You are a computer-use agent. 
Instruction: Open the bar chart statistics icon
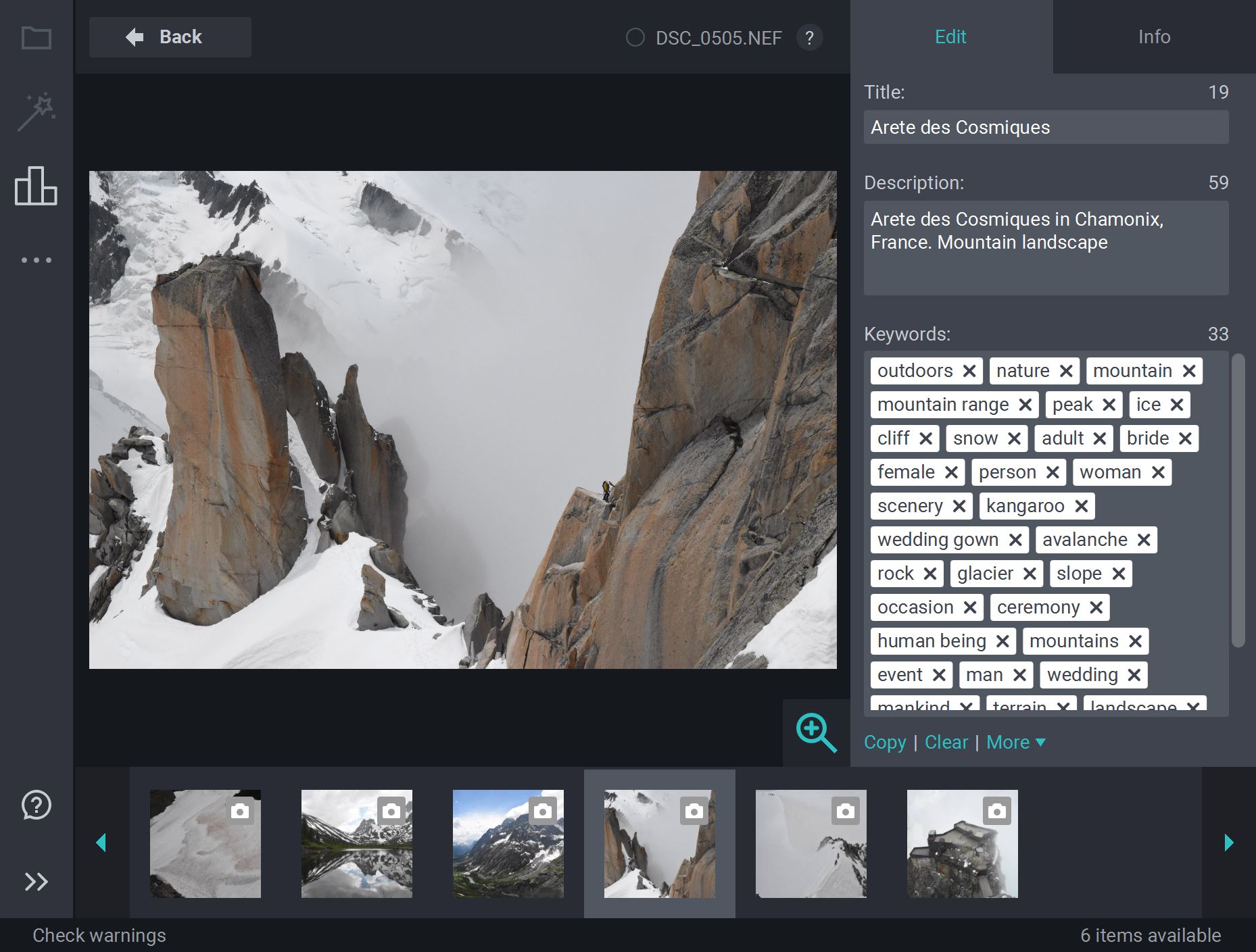pyautogui.click(x=36, y=186)
